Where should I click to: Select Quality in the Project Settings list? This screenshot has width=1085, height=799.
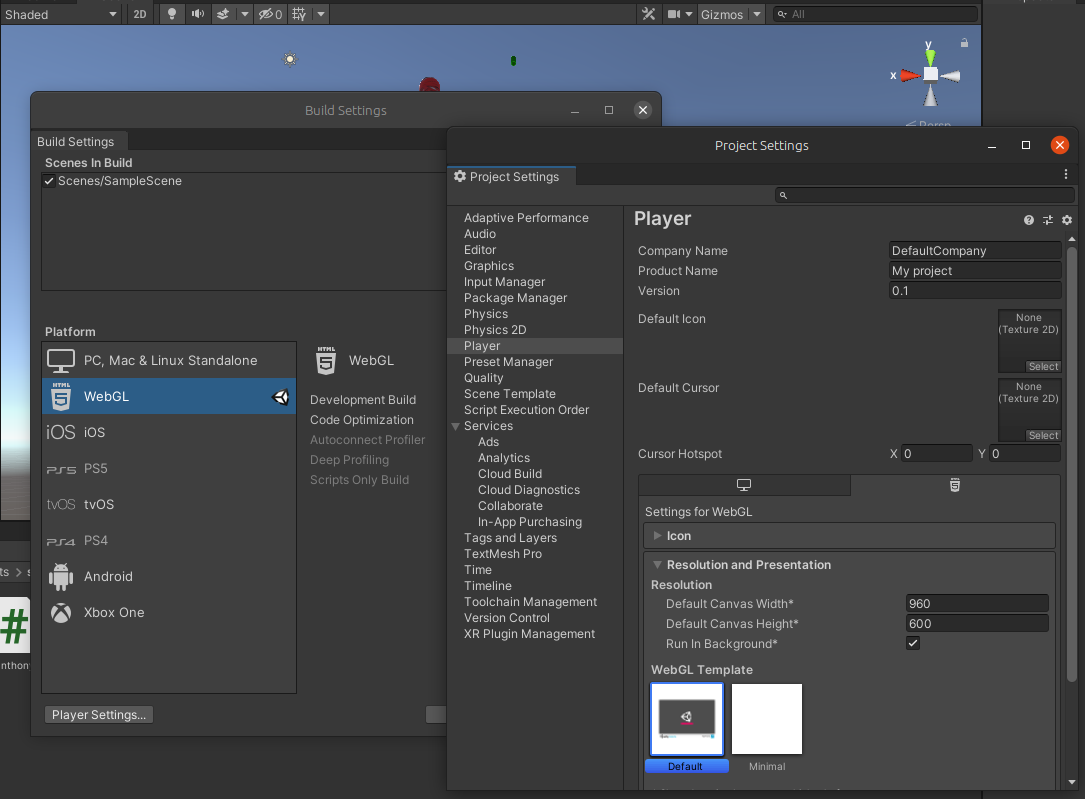click(x=484, y=378)
